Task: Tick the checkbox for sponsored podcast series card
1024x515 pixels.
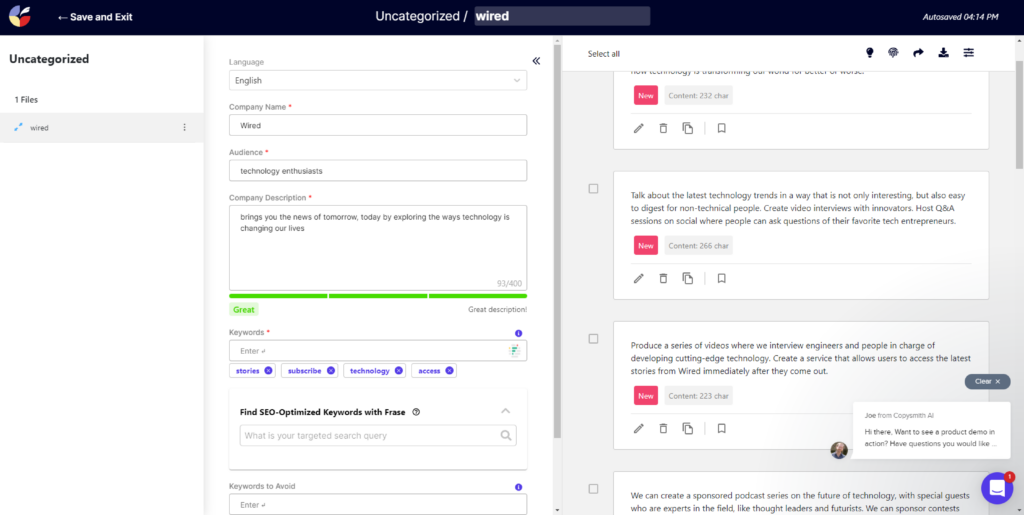Action: pos(593,489)
